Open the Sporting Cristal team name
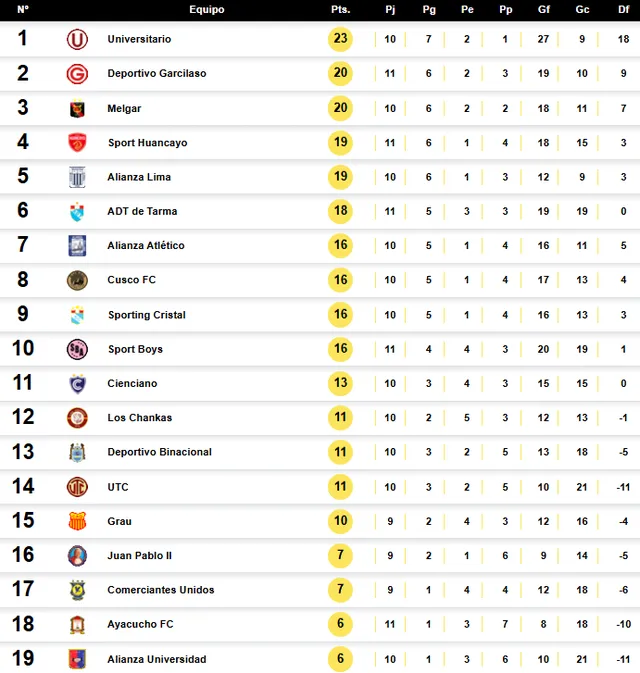The image size is (640, 673). [x=147, y=315]
